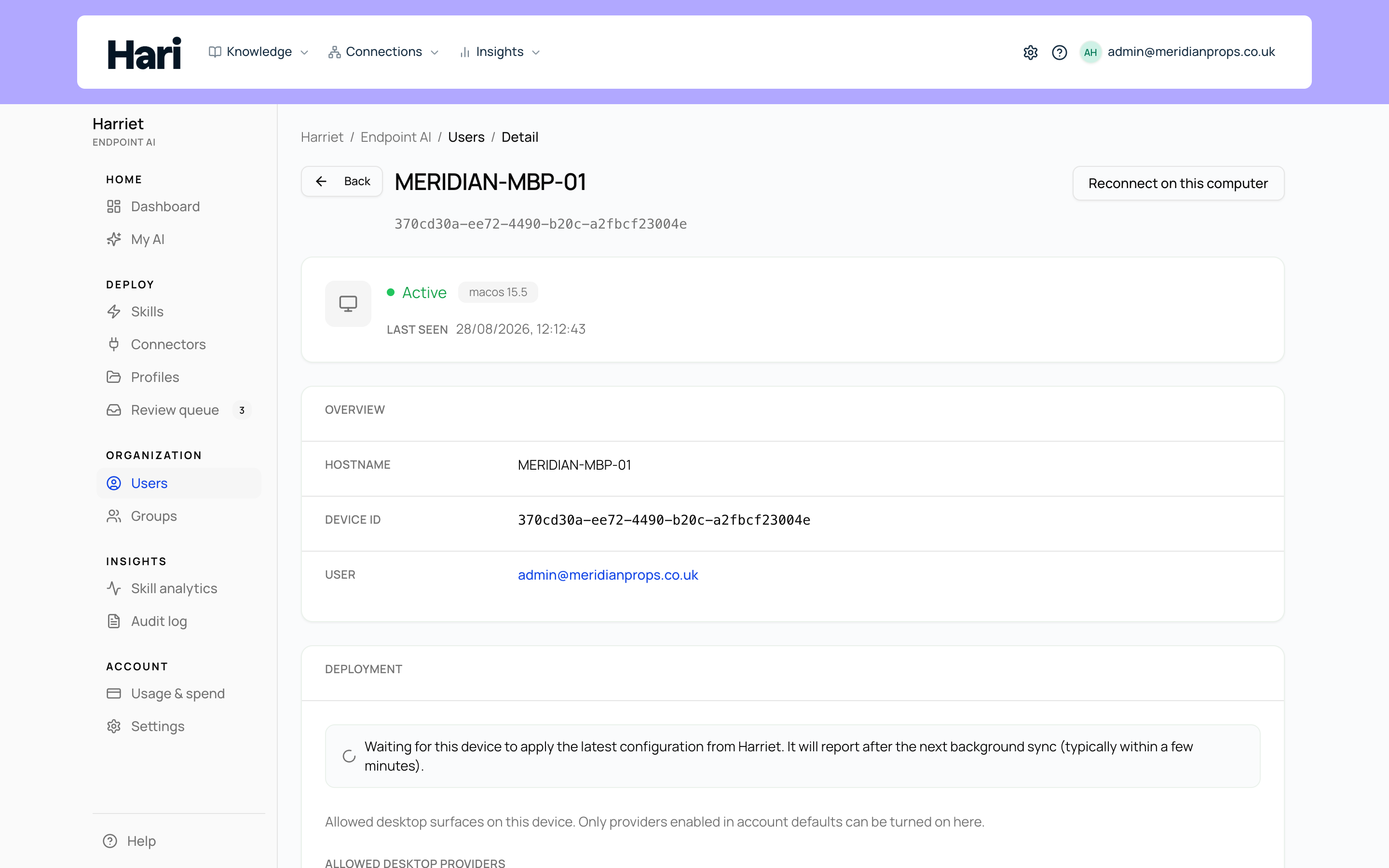Click the loading spinner in deployment notice

coord(349,756)
